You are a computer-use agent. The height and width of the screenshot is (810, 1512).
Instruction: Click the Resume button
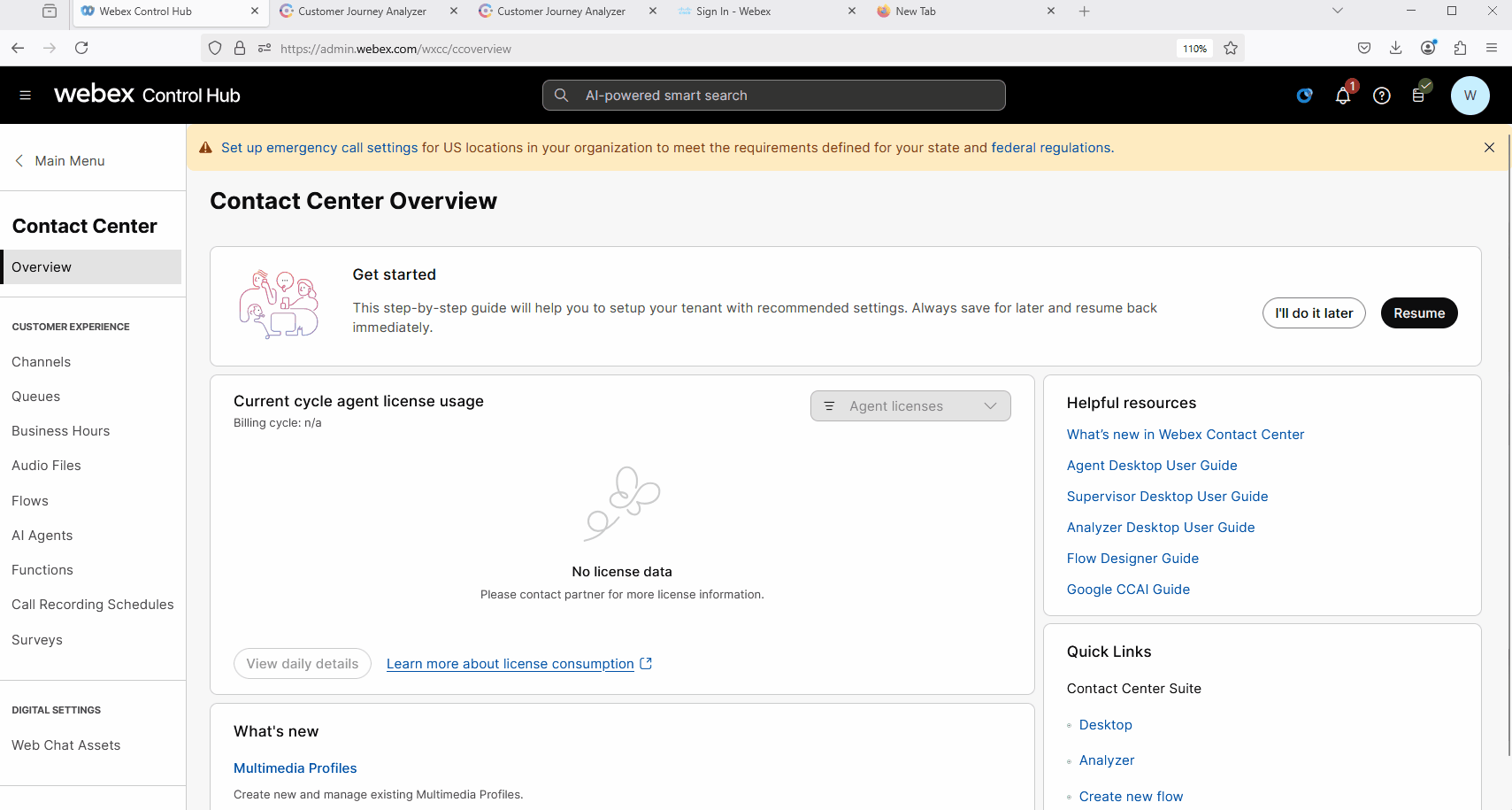[x=1418, y=313]
